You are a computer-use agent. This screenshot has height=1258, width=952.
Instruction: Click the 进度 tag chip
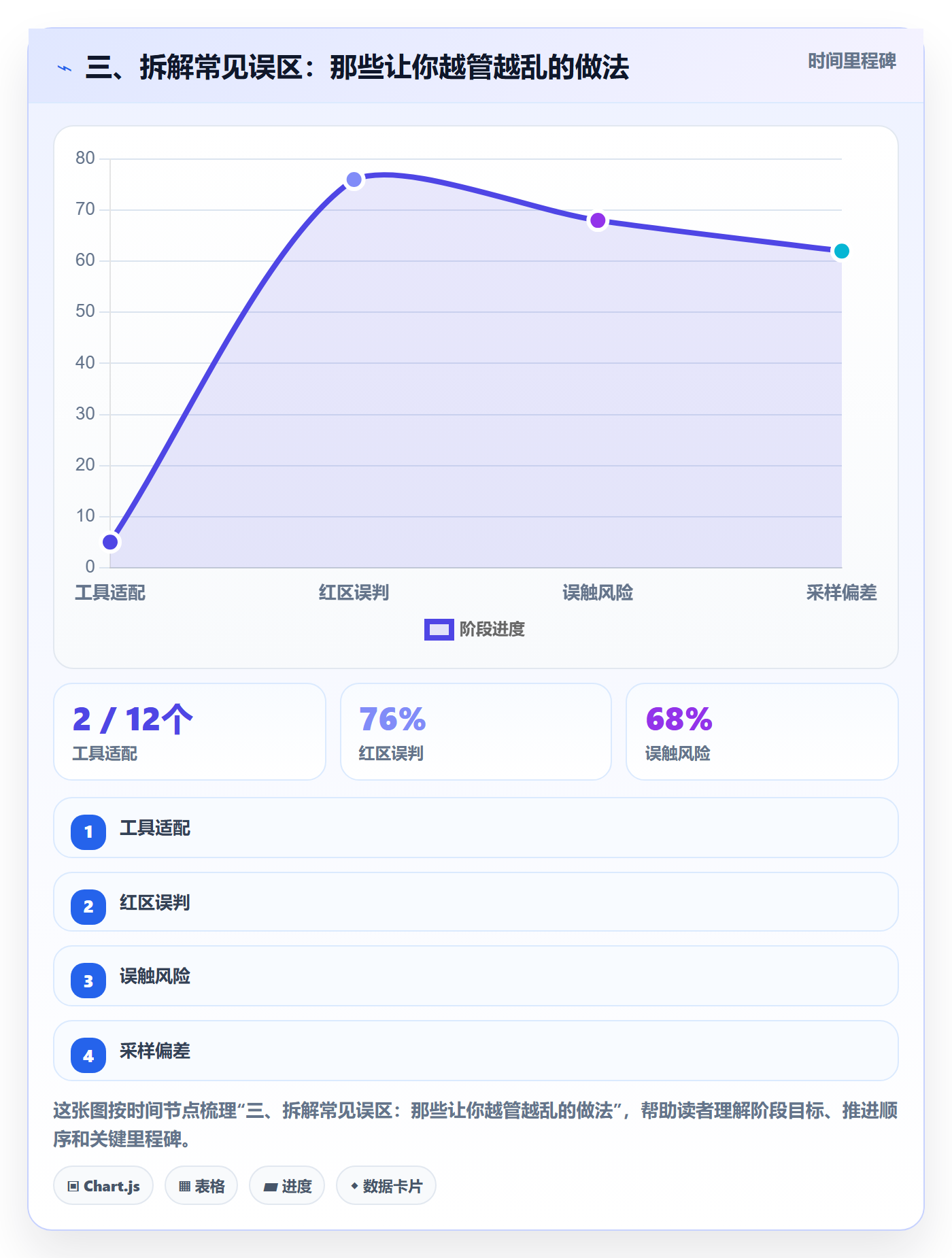287,1186
